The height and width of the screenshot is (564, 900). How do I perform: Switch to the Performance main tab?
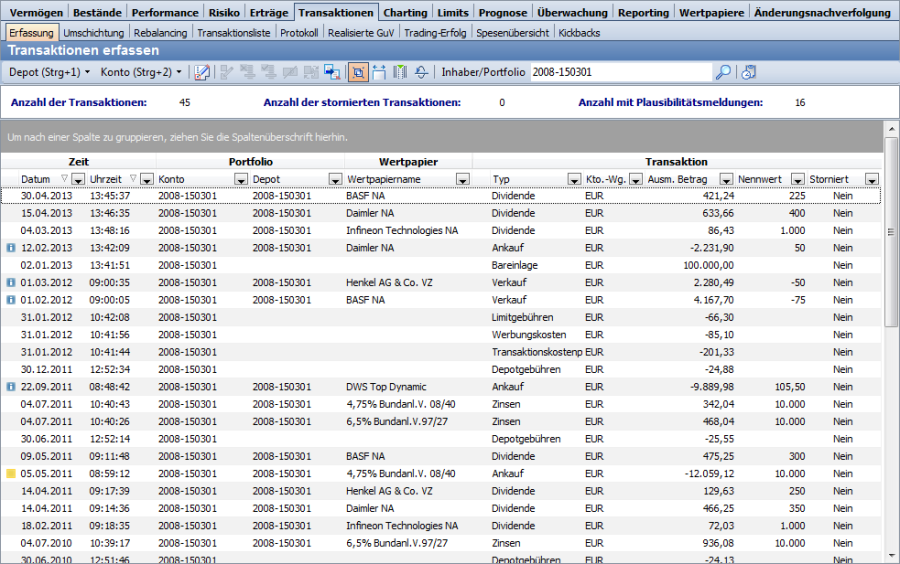[x=165, y=13]
